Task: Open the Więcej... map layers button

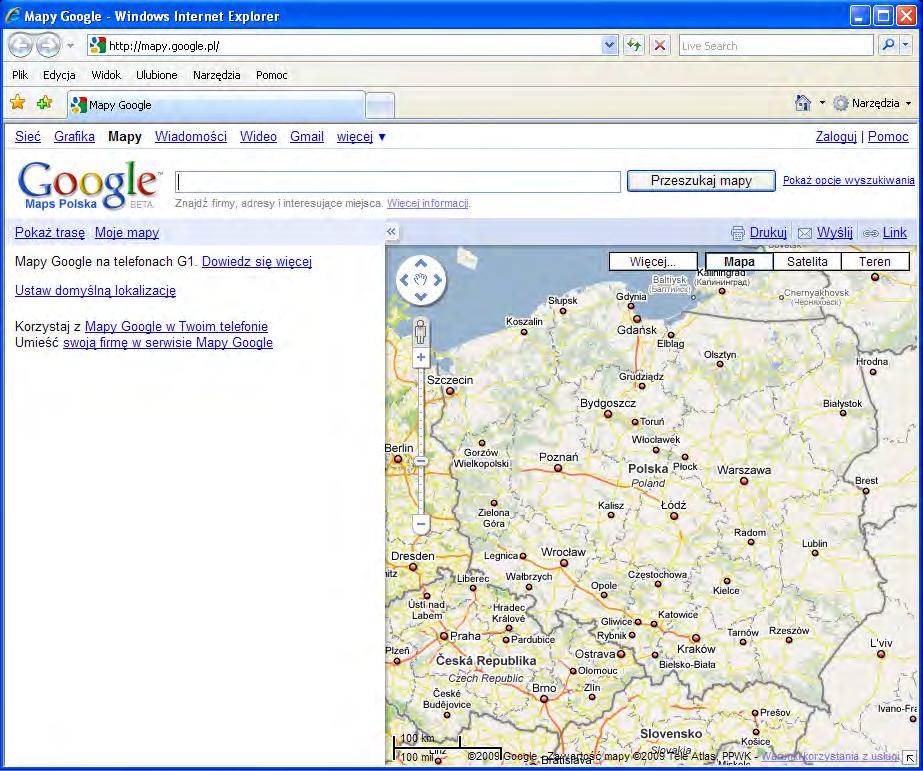Action: (653, 261)
